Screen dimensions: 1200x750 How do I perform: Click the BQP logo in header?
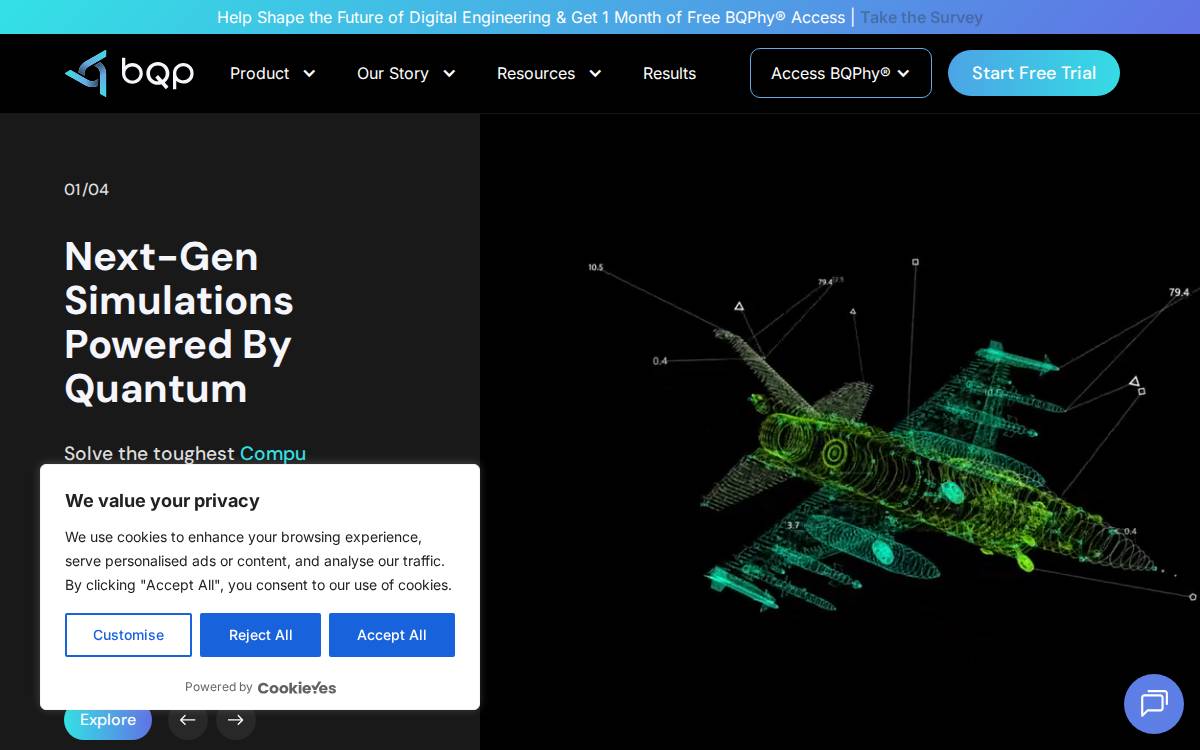[x=129, y=73]
